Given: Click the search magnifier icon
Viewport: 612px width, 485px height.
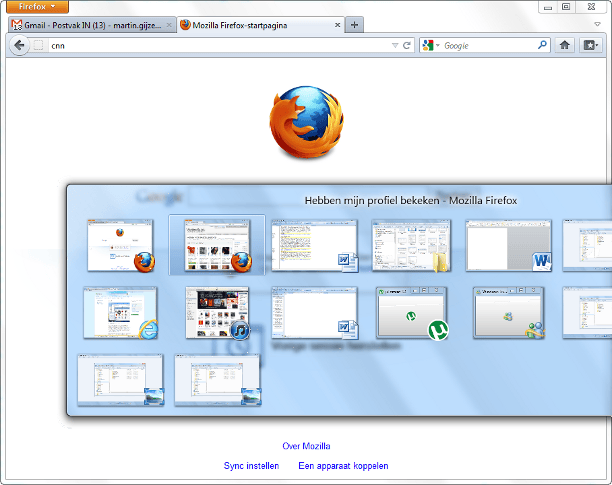Looking at the screenshot, I should (x=542, y=45).
